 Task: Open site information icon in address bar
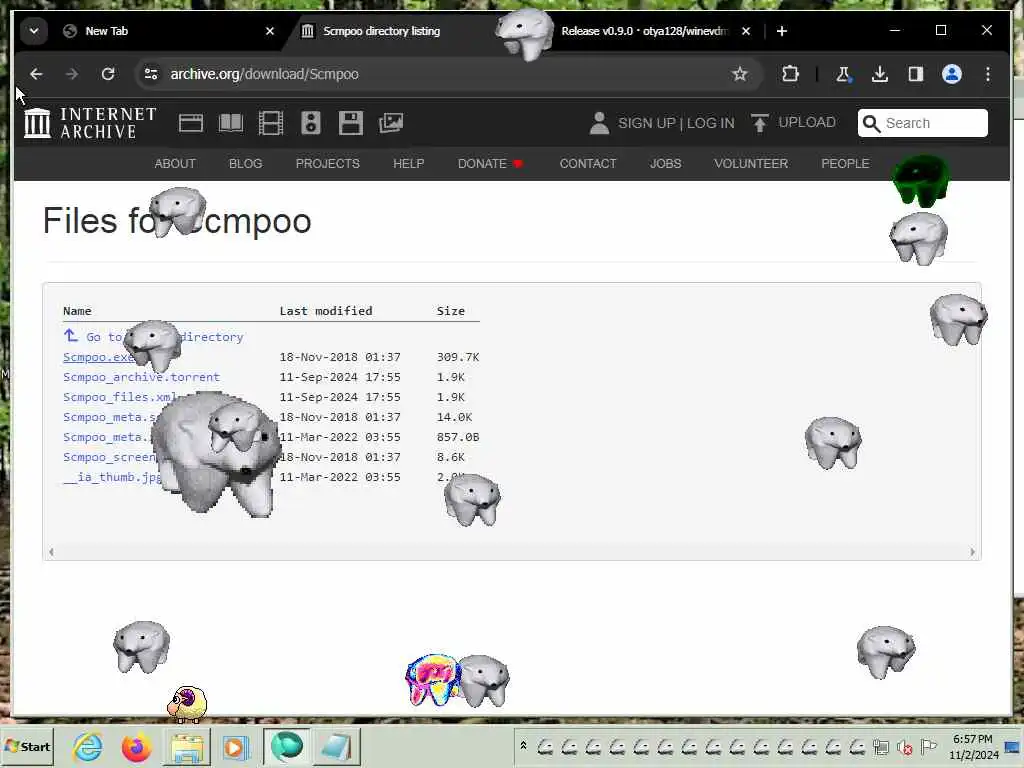[151, 74]
